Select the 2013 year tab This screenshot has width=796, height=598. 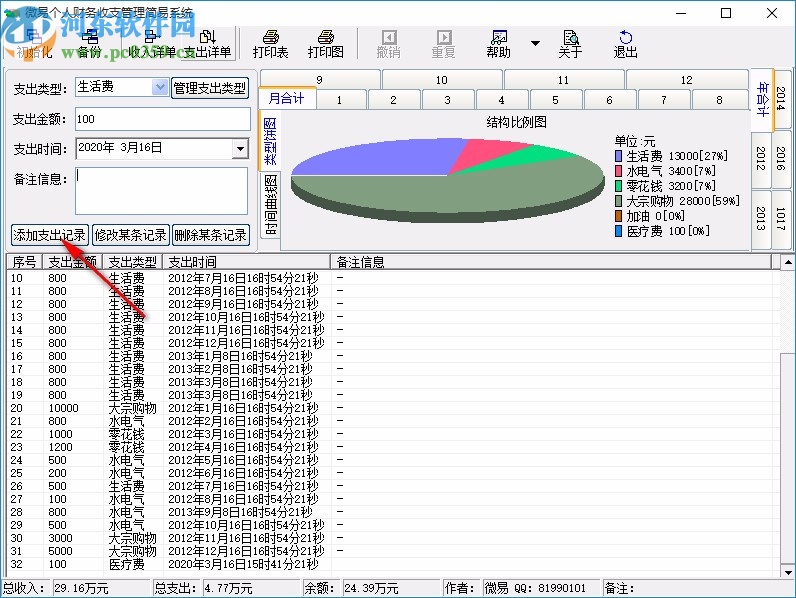pyautogui.click(x=761, y=218)
